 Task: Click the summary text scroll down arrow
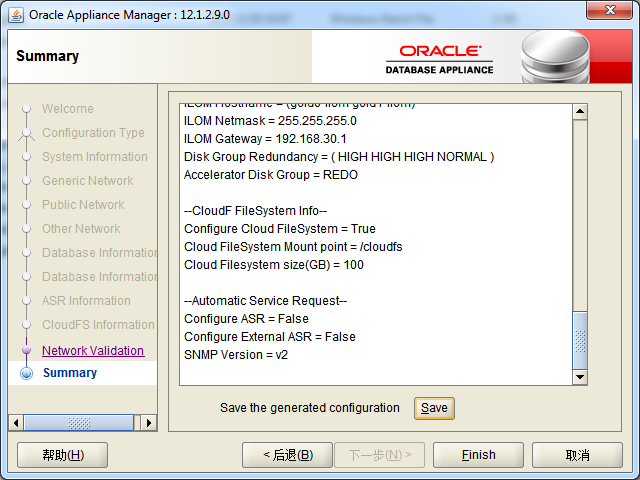(580, 377)
